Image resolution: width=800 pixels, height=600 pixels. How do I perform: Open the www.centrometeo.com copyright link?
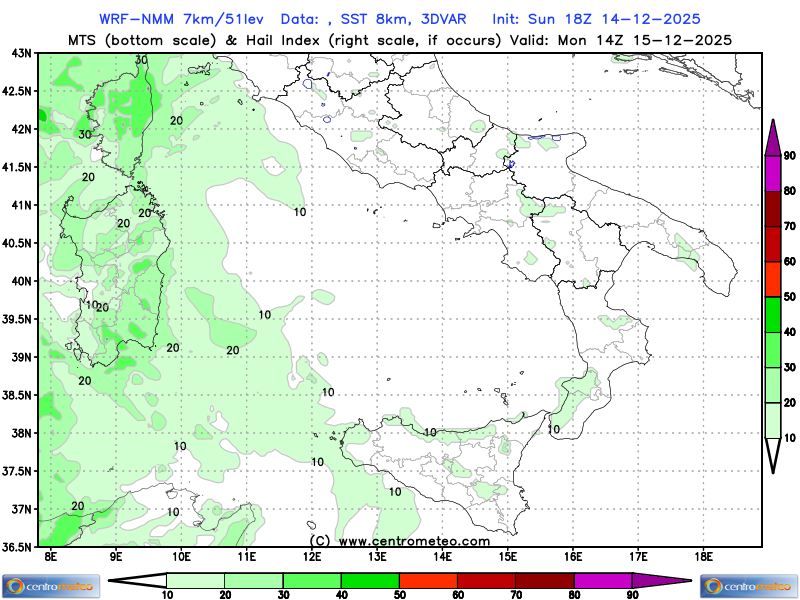(x=400, y=541)
